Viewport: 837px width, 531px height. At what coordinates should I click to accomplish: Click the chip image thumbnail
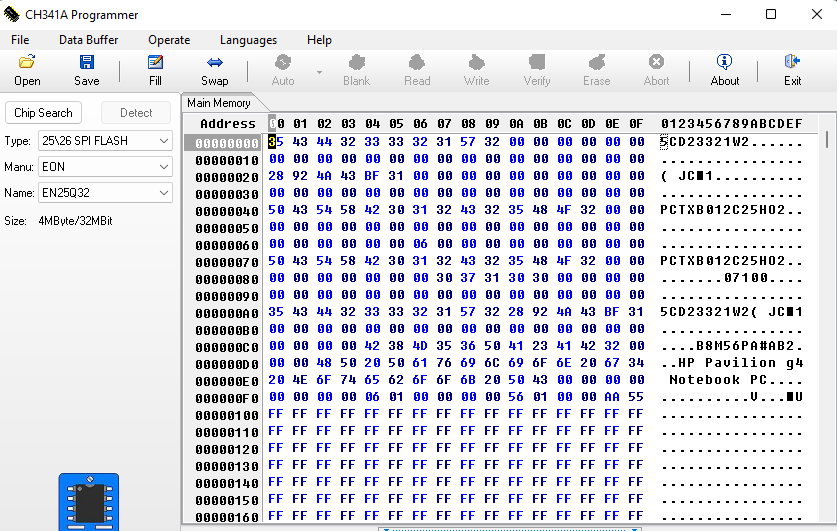(x=88, y=501)
